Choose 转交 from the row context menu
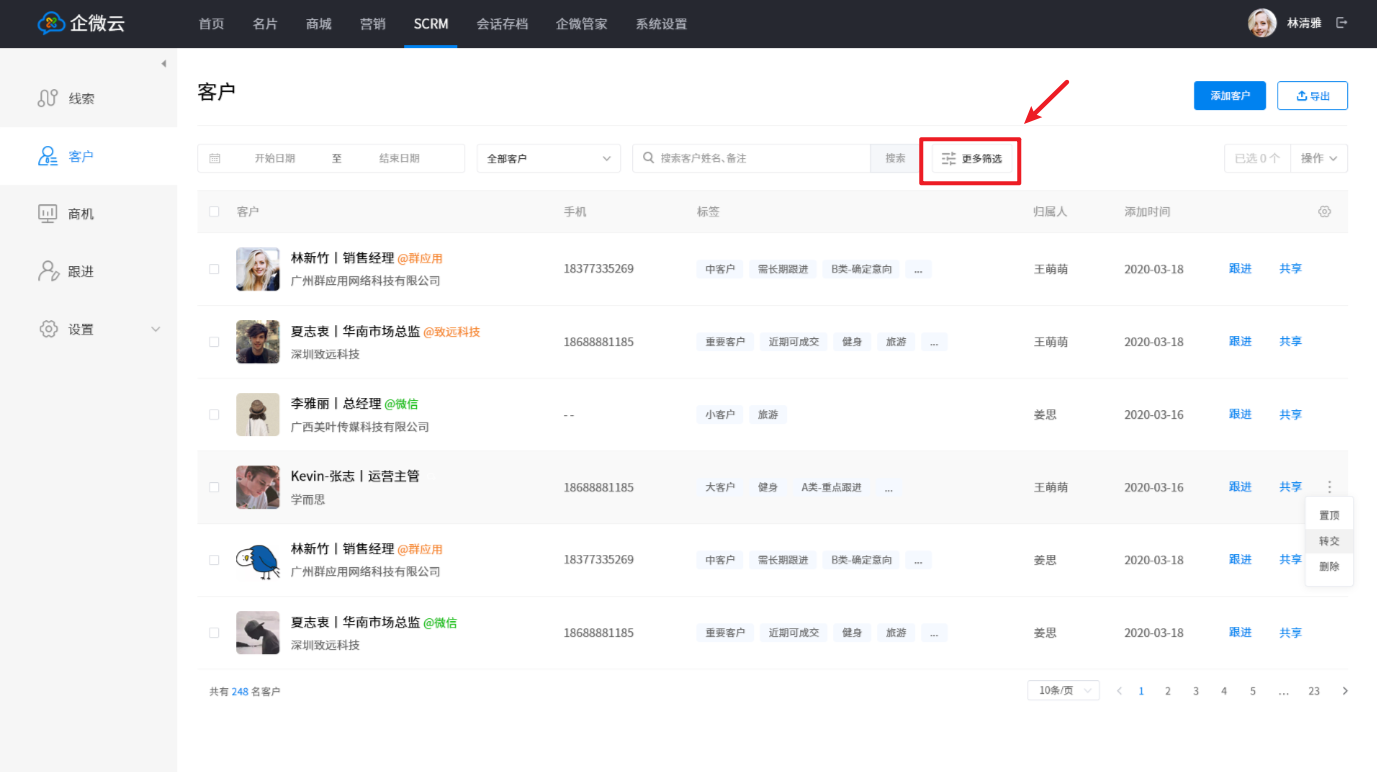The width and height of the screenshot is (1377, 772). pyautogui.click(x=1328, y=541)
